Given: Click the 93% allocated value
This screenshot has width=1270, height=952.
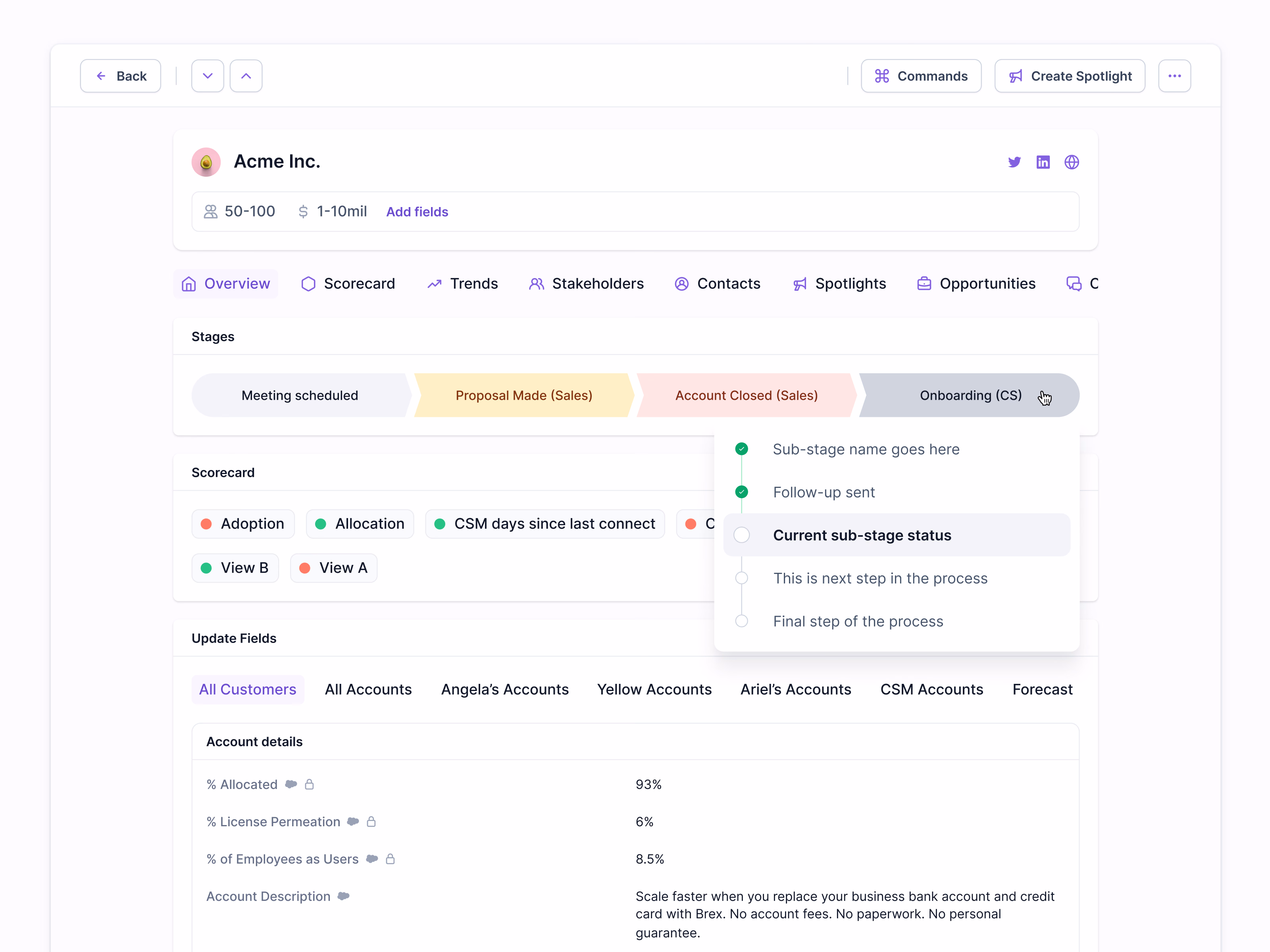Looking at the screenshot, I should [648, 785].
